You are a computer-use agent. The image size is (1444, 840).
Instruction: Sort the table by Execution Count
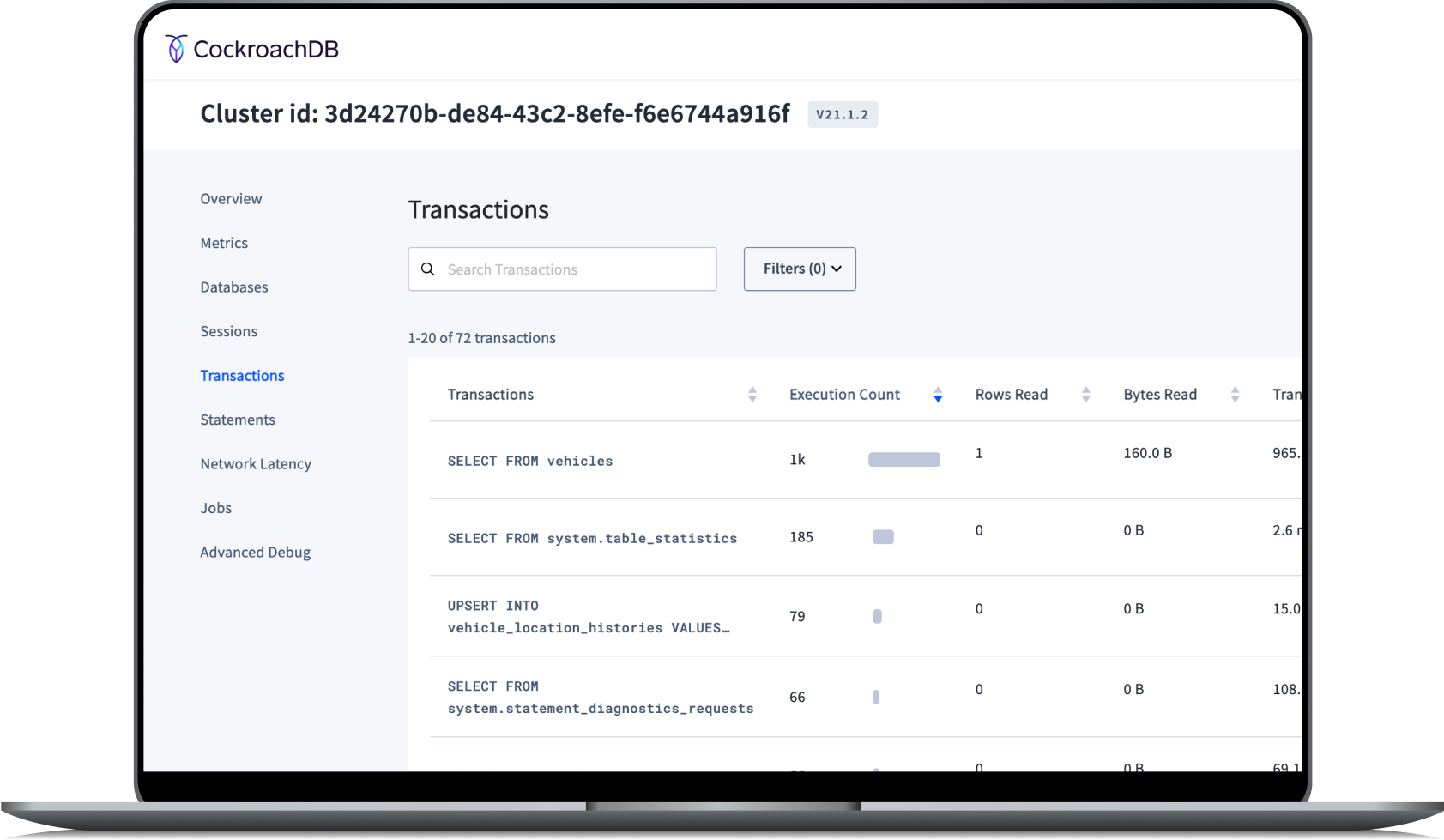pyautogui.click(x=938, y=394)
